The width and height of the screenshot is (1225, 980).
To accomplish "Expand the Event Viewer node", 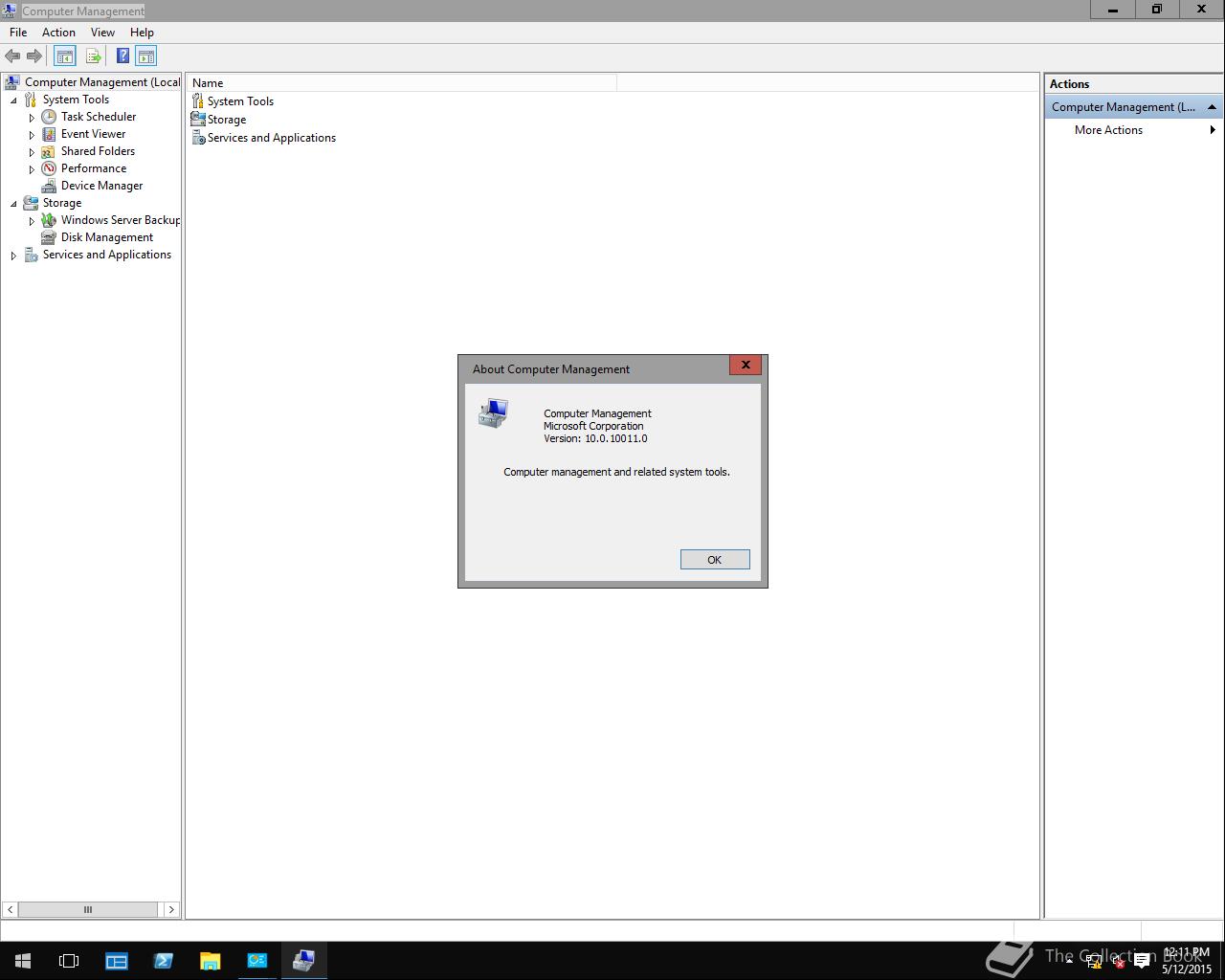I will tap(32, 135).
